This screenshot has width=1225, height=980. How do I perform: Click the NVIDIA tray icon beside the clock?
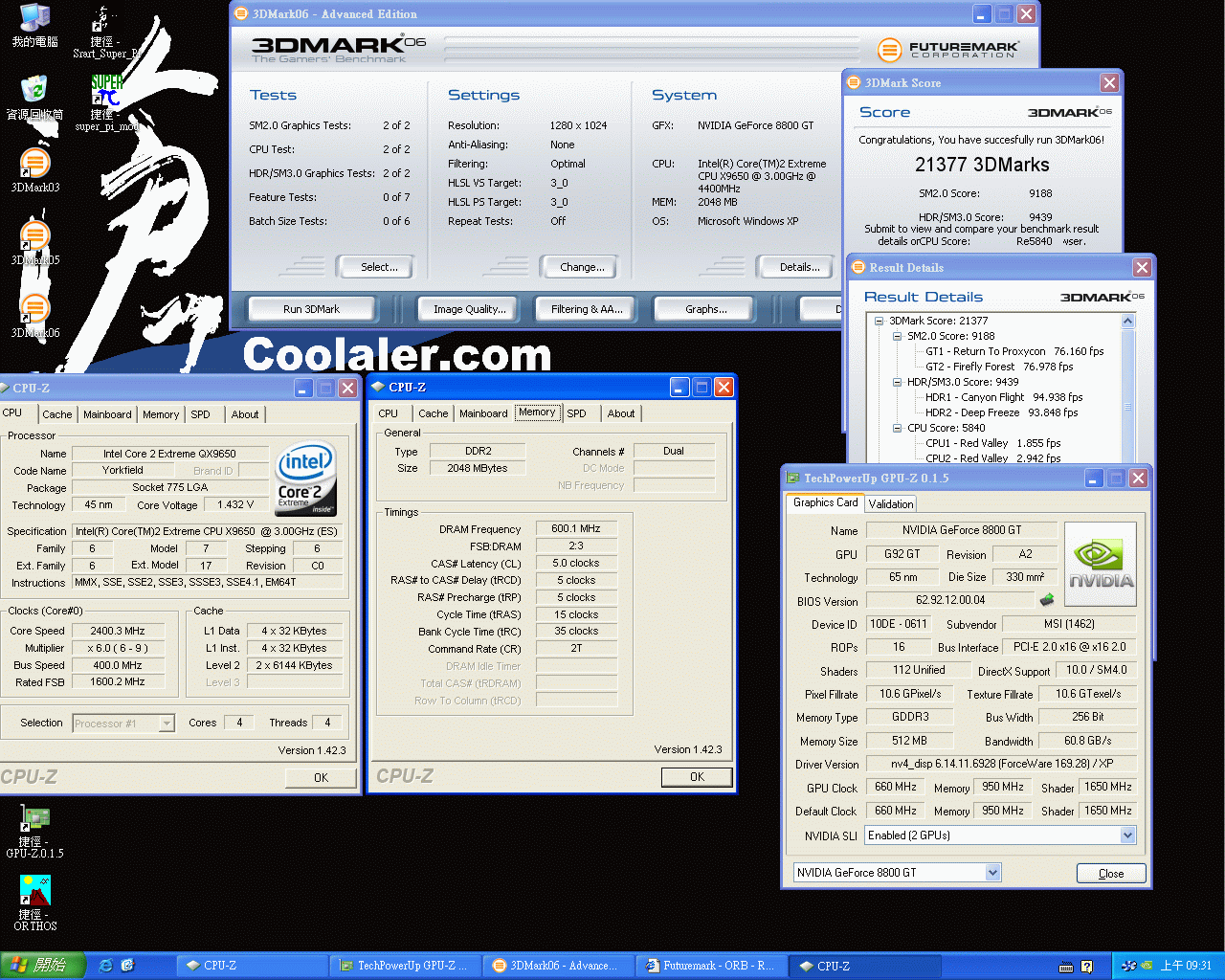click(1146, 966)
